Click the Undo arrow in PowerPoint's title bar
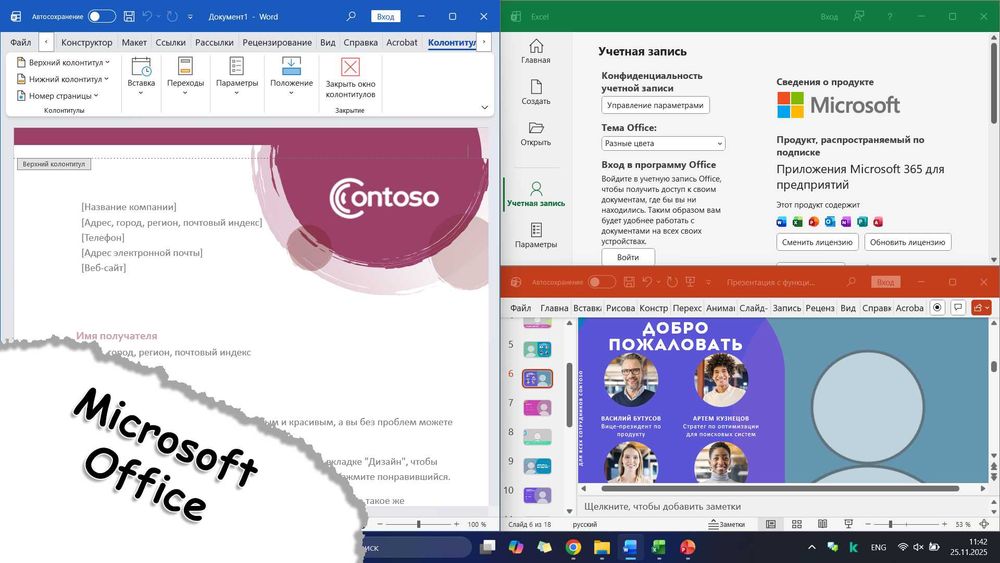 tap(647, 282)
